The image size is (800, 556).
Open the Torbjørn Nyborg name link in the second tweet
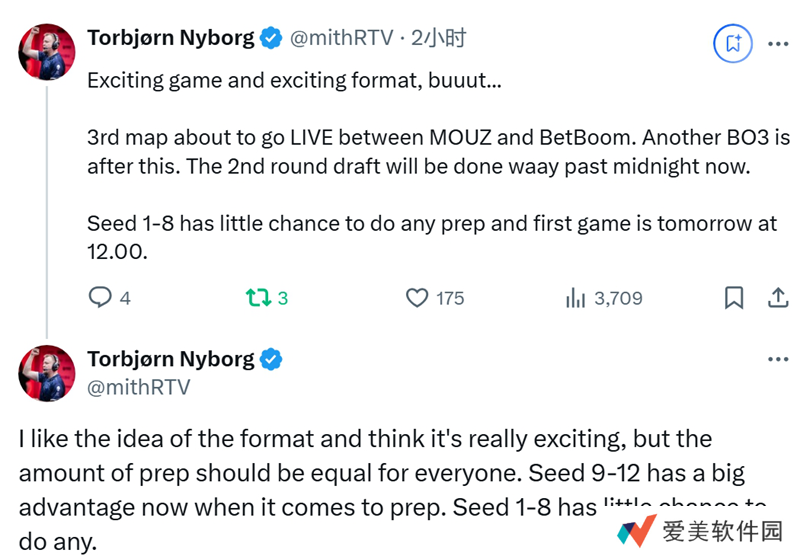(170, 359)
